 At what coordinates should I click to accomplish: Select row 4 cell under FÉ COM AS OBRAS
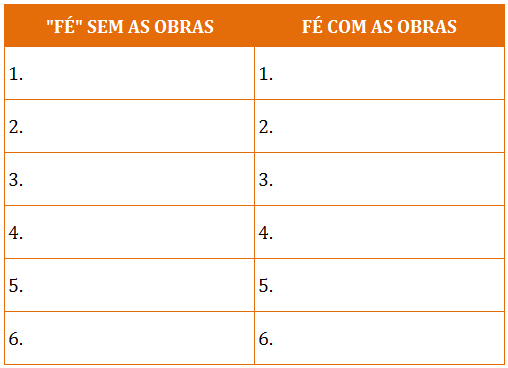pyautogui.click(x=380, y=232)
